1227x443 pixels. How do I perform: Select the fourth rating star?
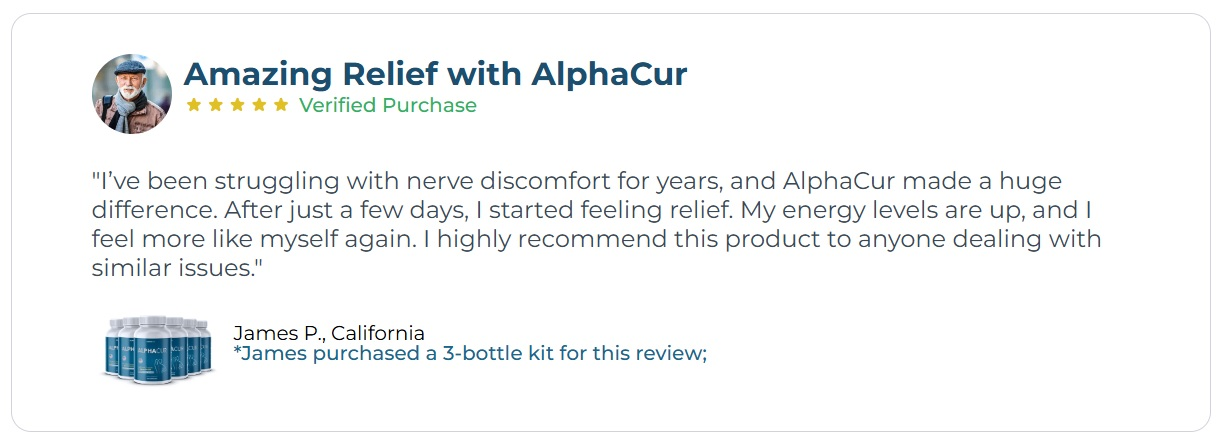260,105
